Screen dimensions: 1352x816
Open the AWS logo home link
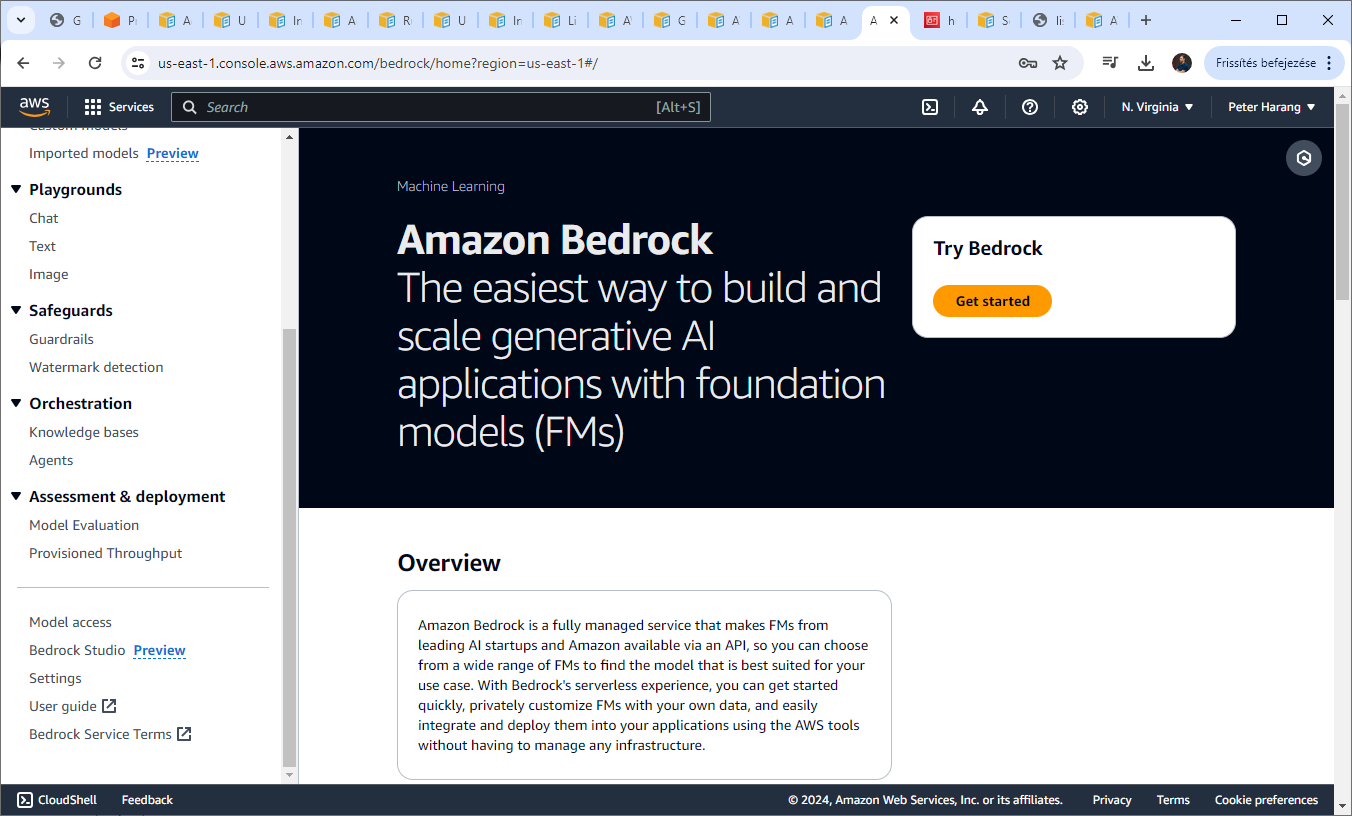point(34,107)
